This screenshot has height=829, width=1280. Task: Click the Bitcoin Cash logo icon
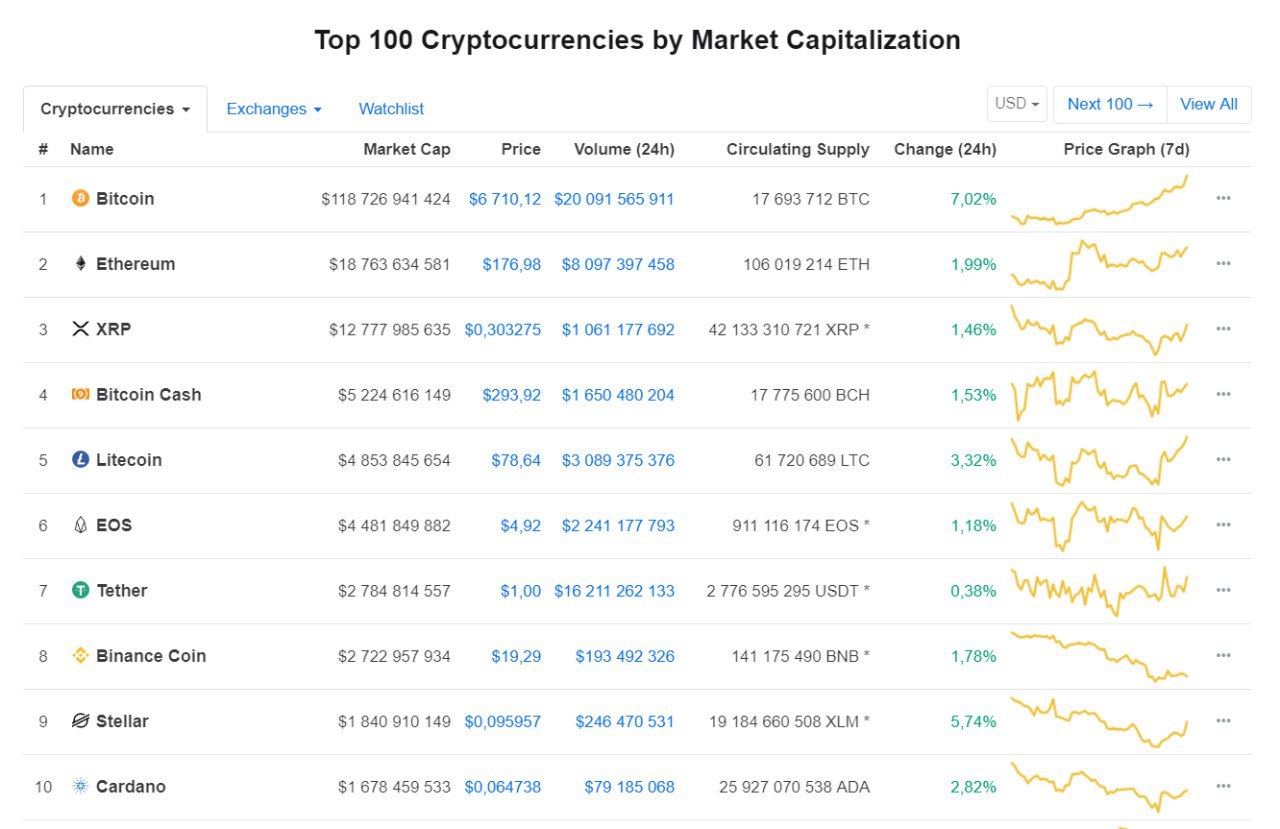click(x=81, y=394)
